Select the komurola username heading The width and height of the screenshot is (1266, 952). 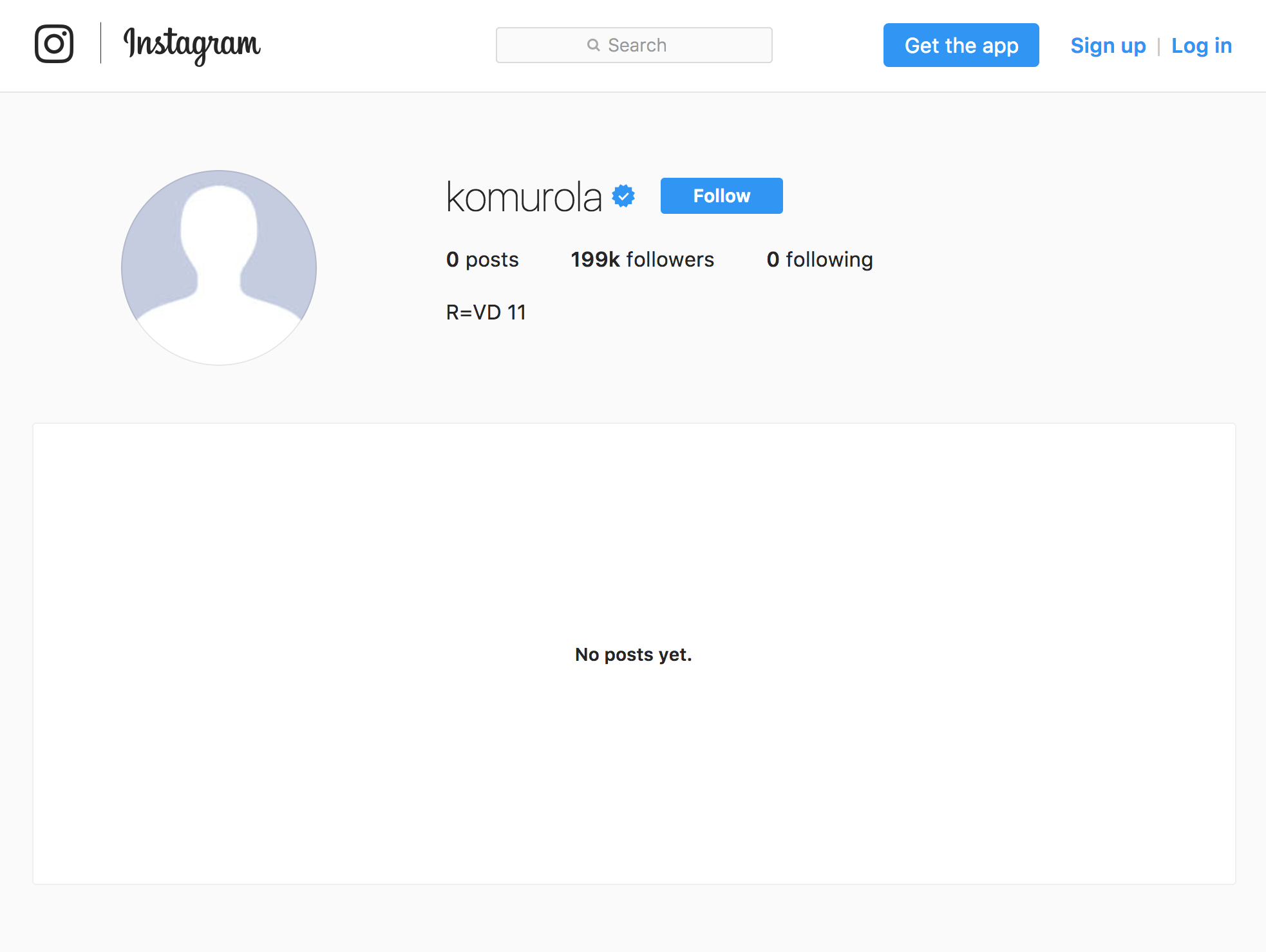point(524,196)
